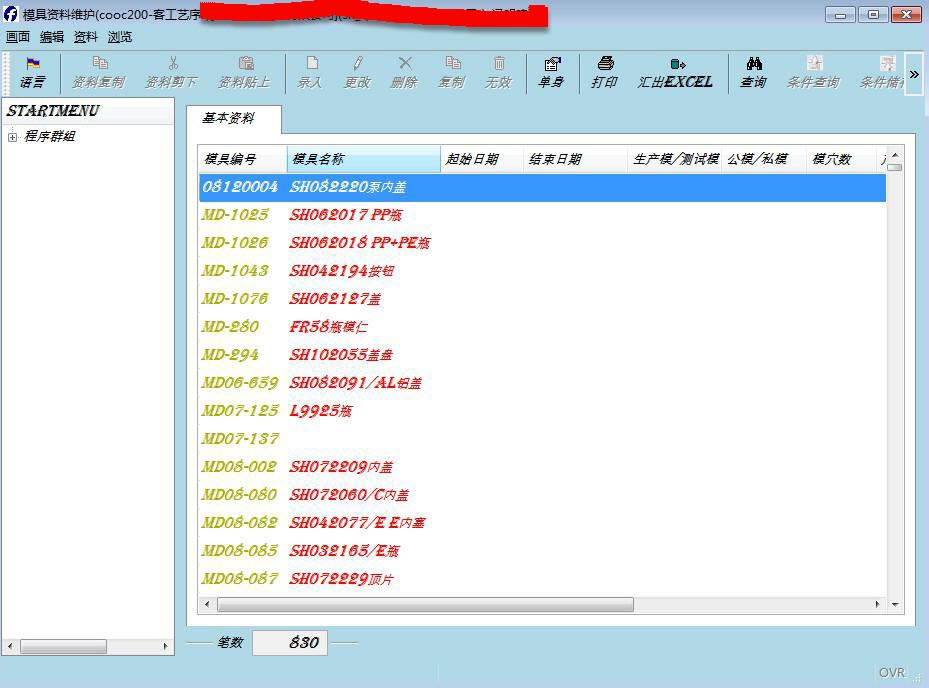Click the 打印 print icon

[x=604, y=72]
